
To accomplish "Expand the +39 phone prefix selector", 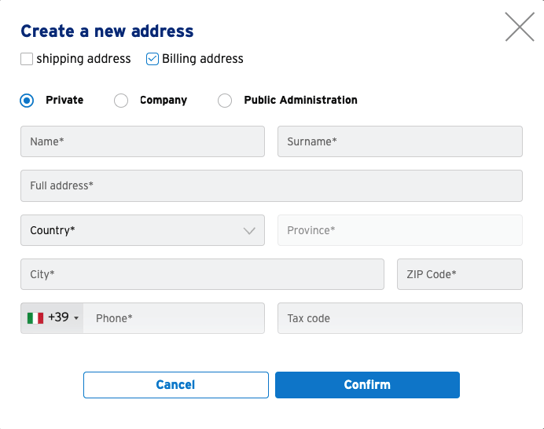I will 52,318.
